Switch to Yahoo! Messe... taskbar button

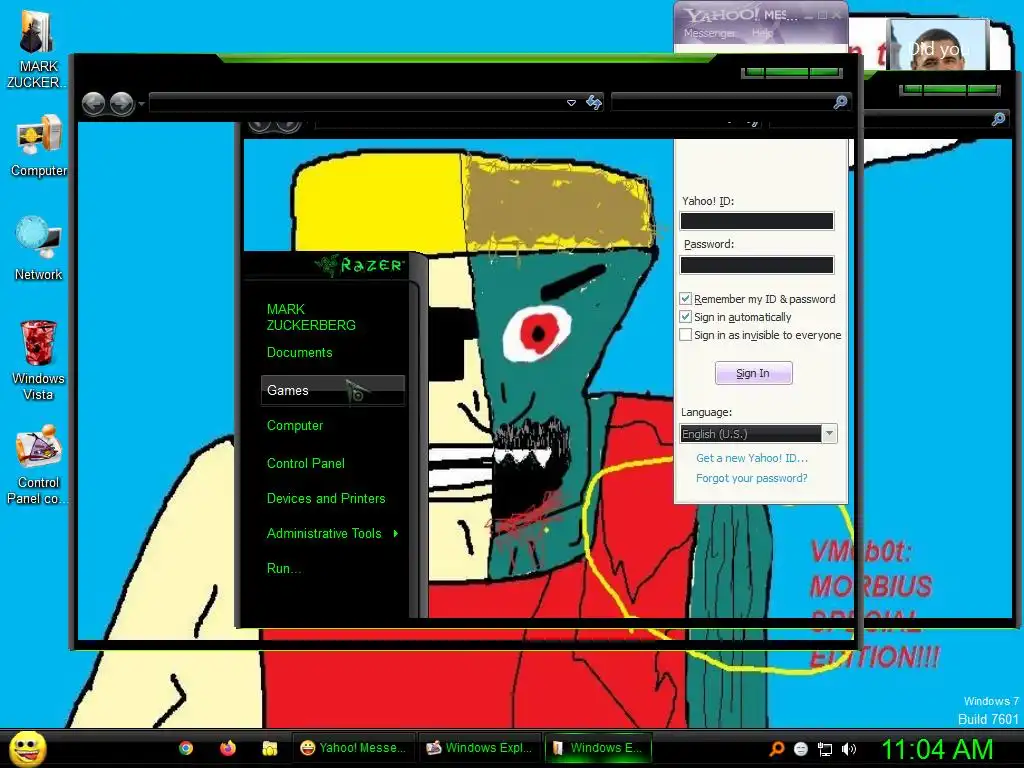pos(353,748)
